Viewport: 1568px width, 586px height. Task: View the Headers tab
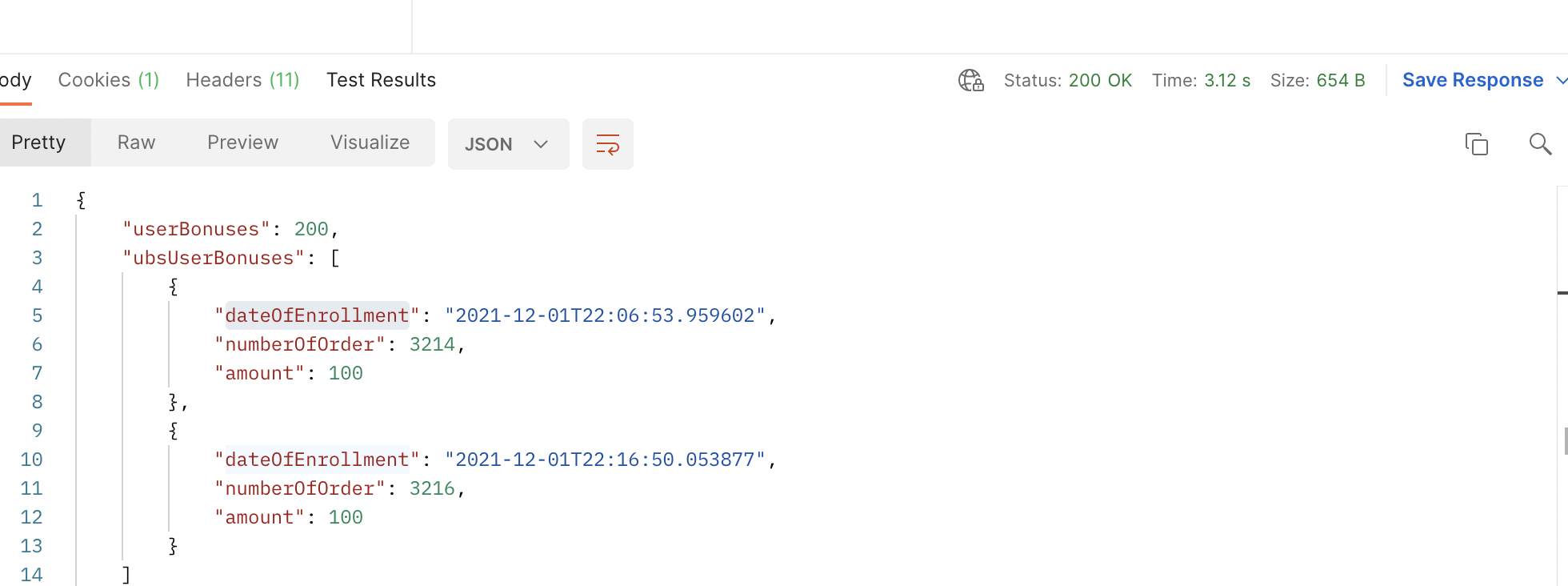(242, 79)
